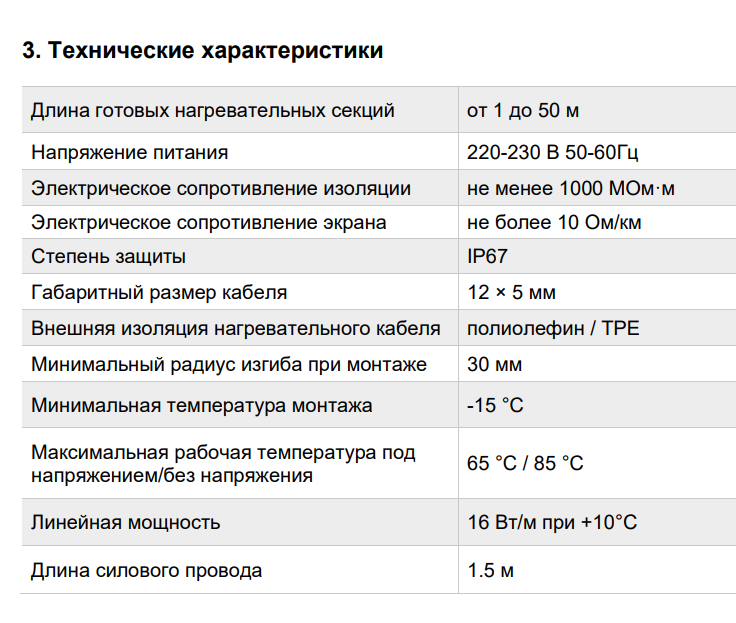Click the "полиолефин / TPE" value
736x623 pixels.
[x=553, y=328]
